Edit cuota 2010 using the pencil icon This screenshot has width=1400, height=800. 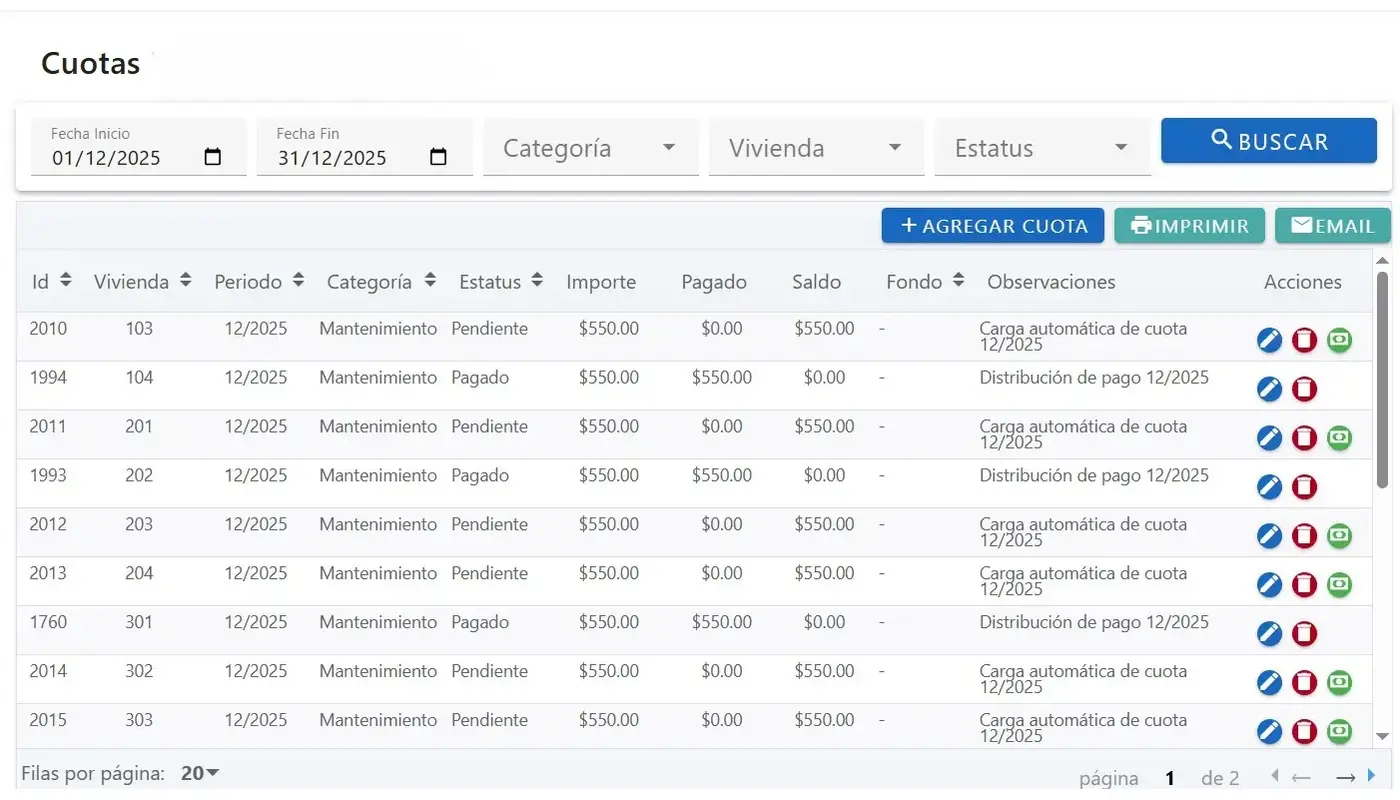[1268, 339]
